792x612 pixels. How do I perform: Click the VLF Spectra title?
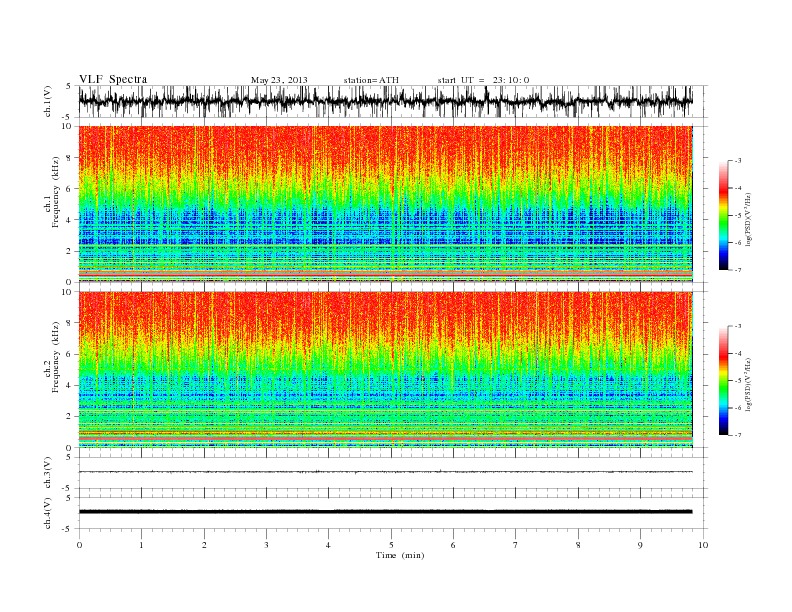tap(113, 79)
